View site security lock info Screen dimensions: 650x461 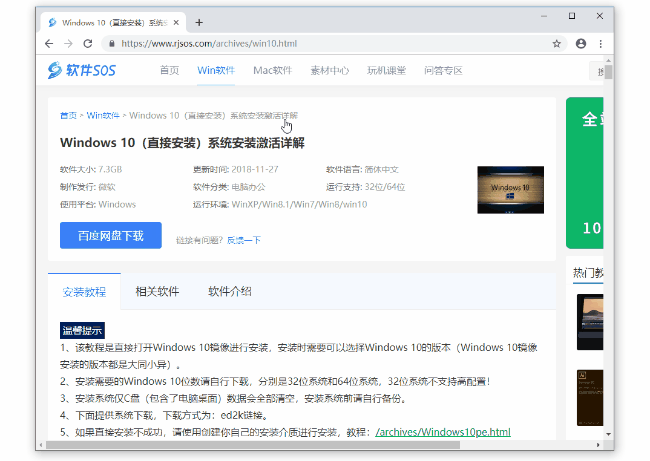point(112,44)
